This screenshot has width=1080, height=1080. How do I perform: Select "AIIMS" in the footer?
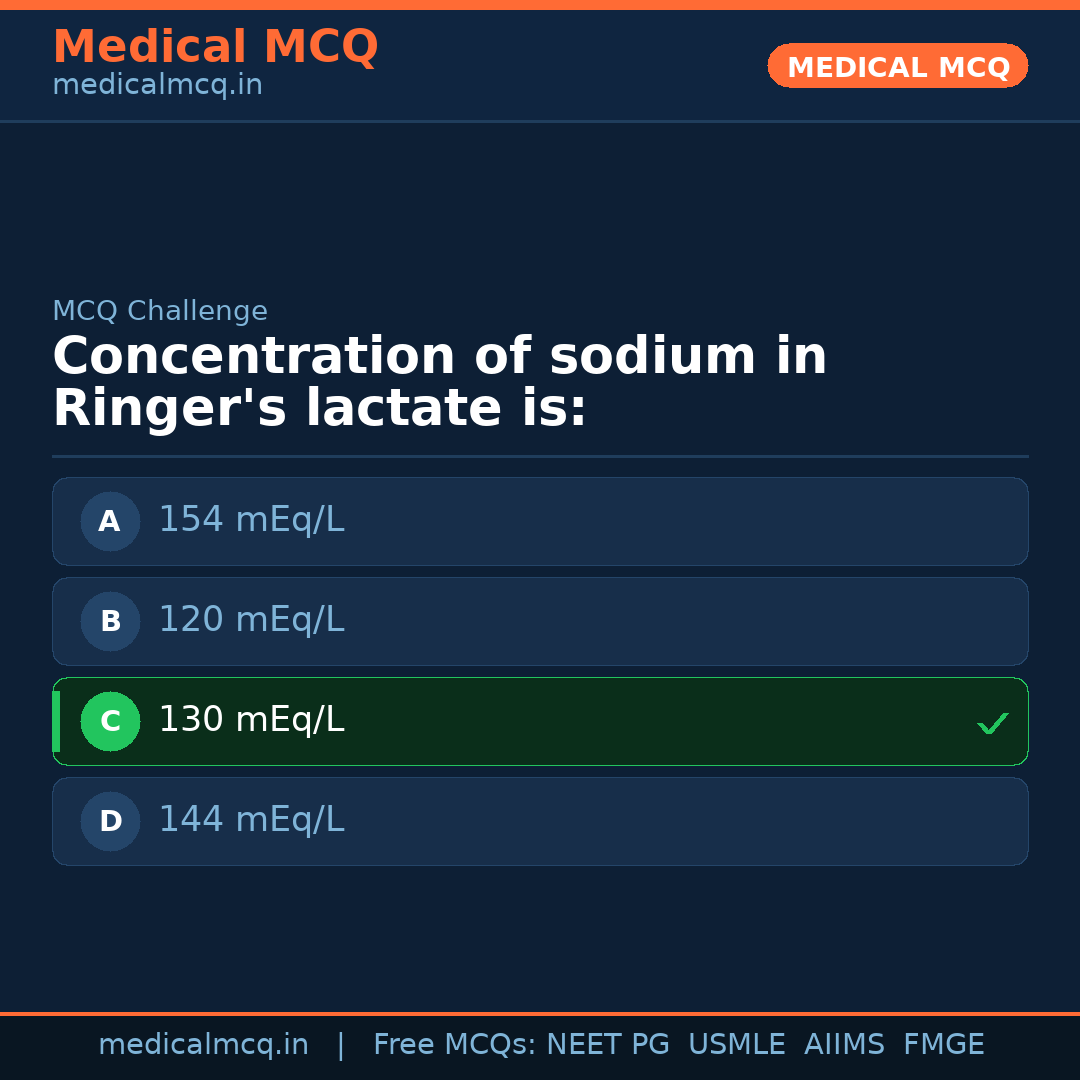pyautogui.click(x=844, y=1045)
